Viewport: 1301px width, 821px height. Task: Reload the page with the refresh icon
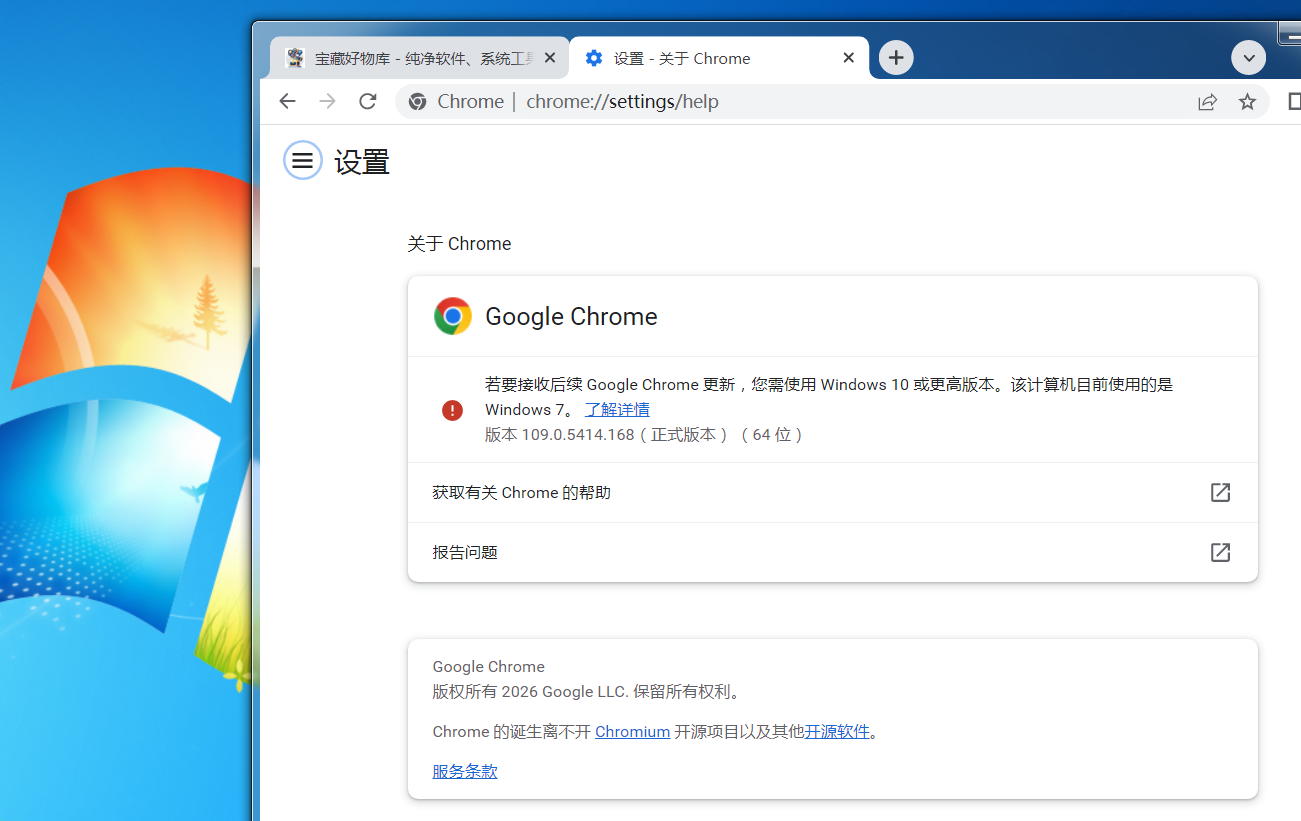click(x=368, y=101)
